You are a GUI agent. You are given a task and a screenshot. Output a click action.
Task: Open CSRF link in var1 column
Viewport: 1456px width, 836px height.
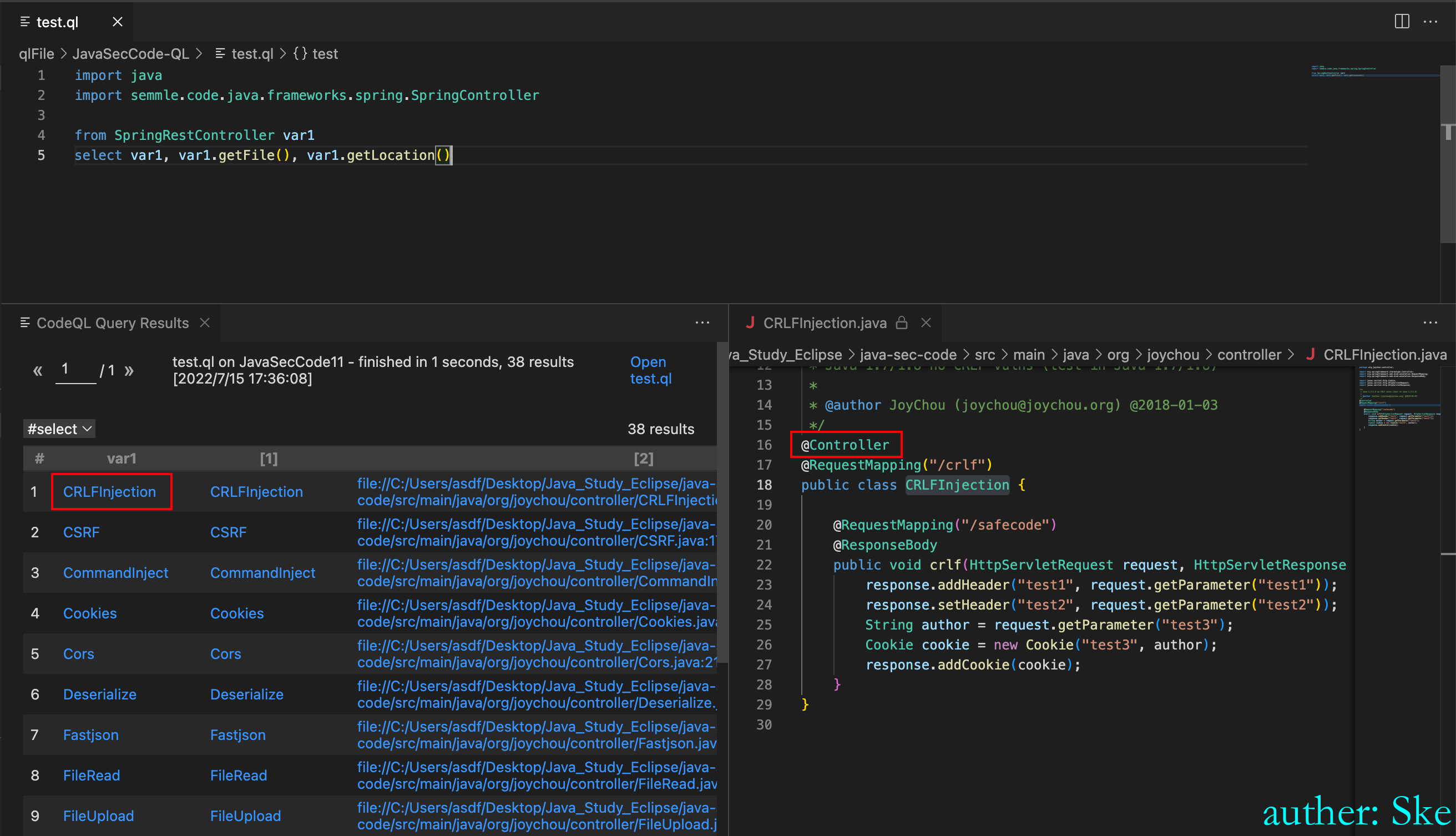[x=81, y=532]
